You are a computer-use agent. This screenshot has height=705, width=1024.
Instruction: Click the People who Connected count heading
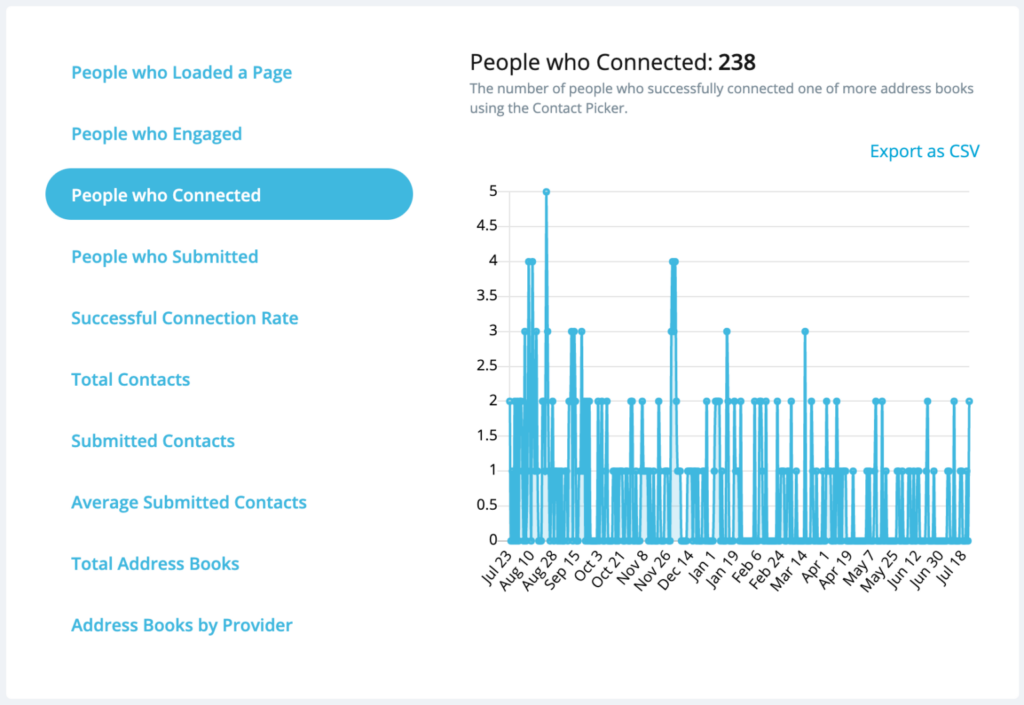pos(612,62)
